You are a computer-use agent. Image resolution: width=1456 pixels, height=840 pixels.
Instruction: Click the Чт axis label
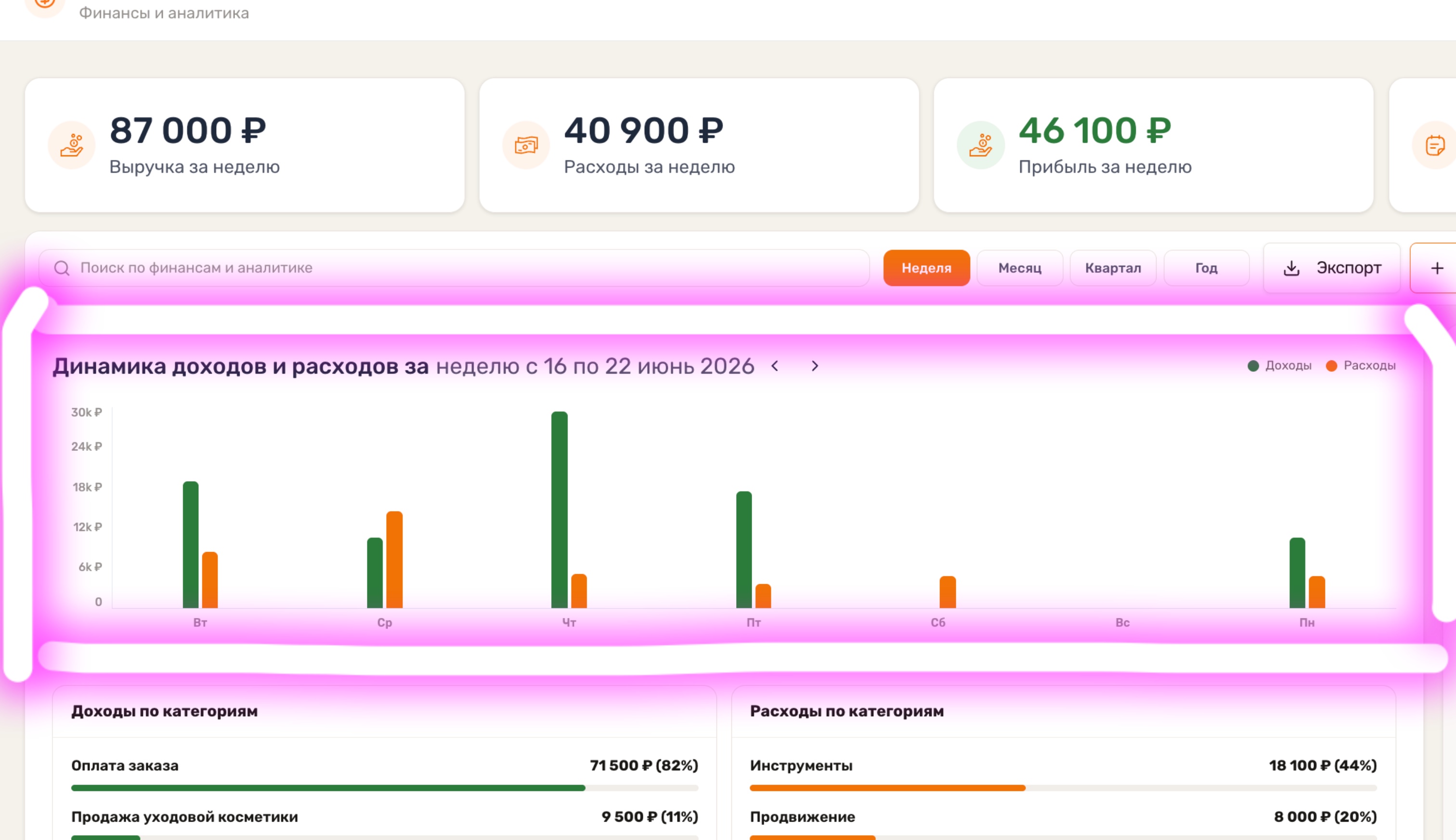(569, 623)
